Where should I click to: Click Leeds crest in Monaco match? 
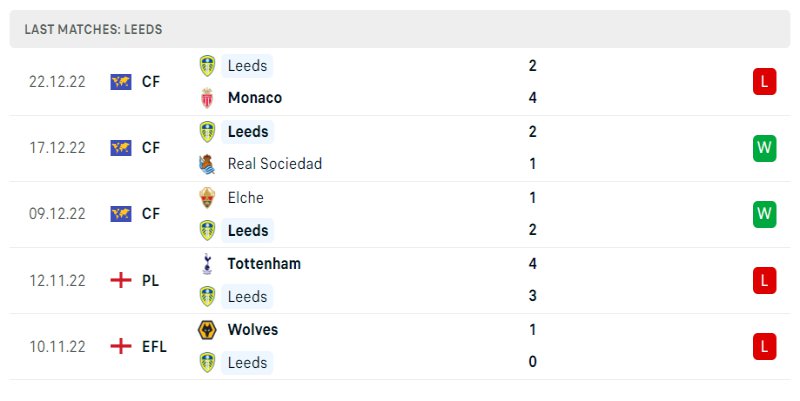coord(208,65)
